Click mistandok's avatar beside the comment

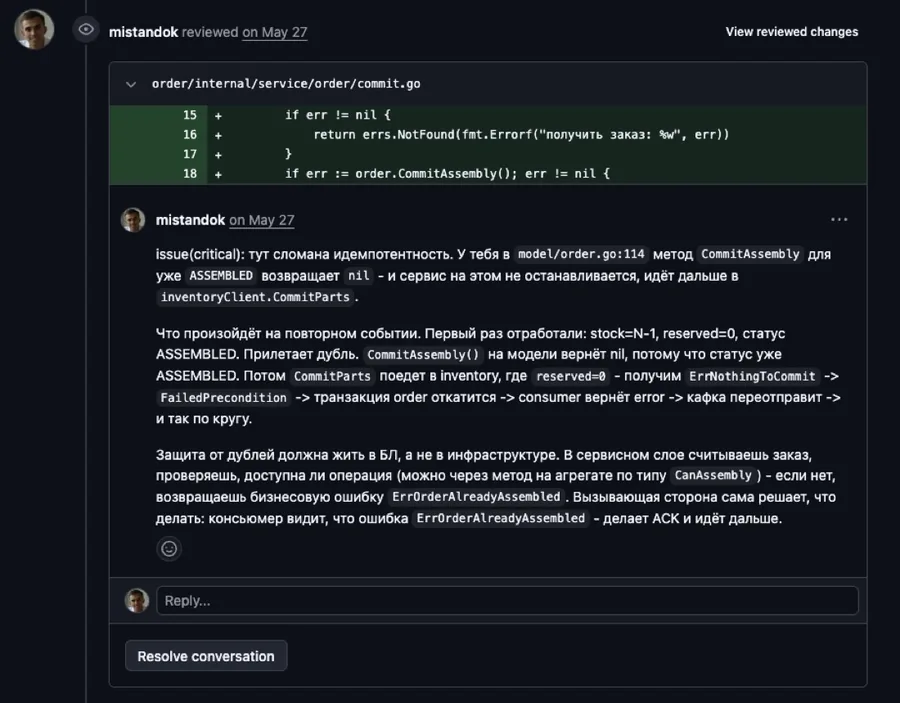click(133, 220)
